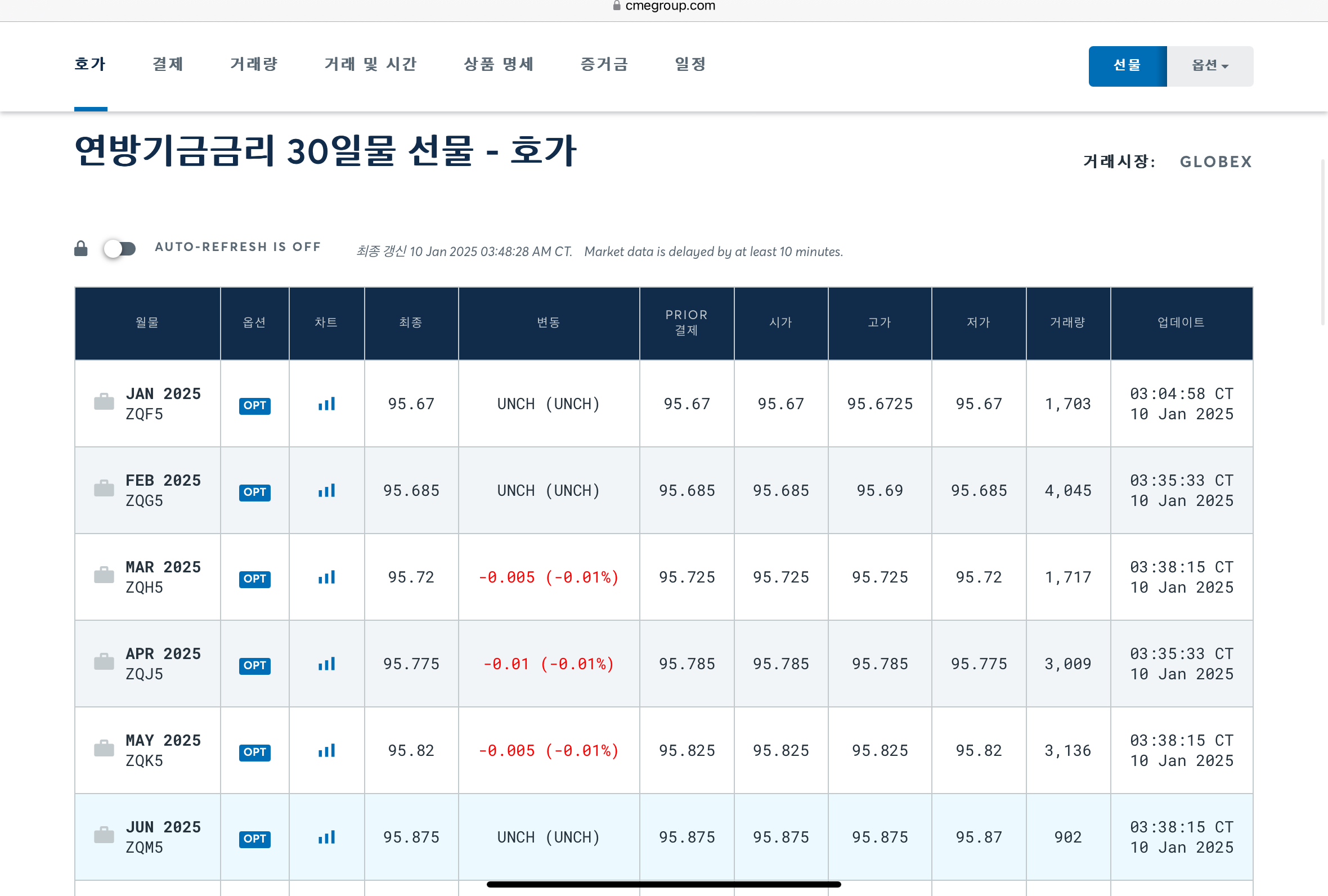This screenshot has width=1328, height=896.
Task: Open the 증거금 margins tab
Action: point(604,64)
